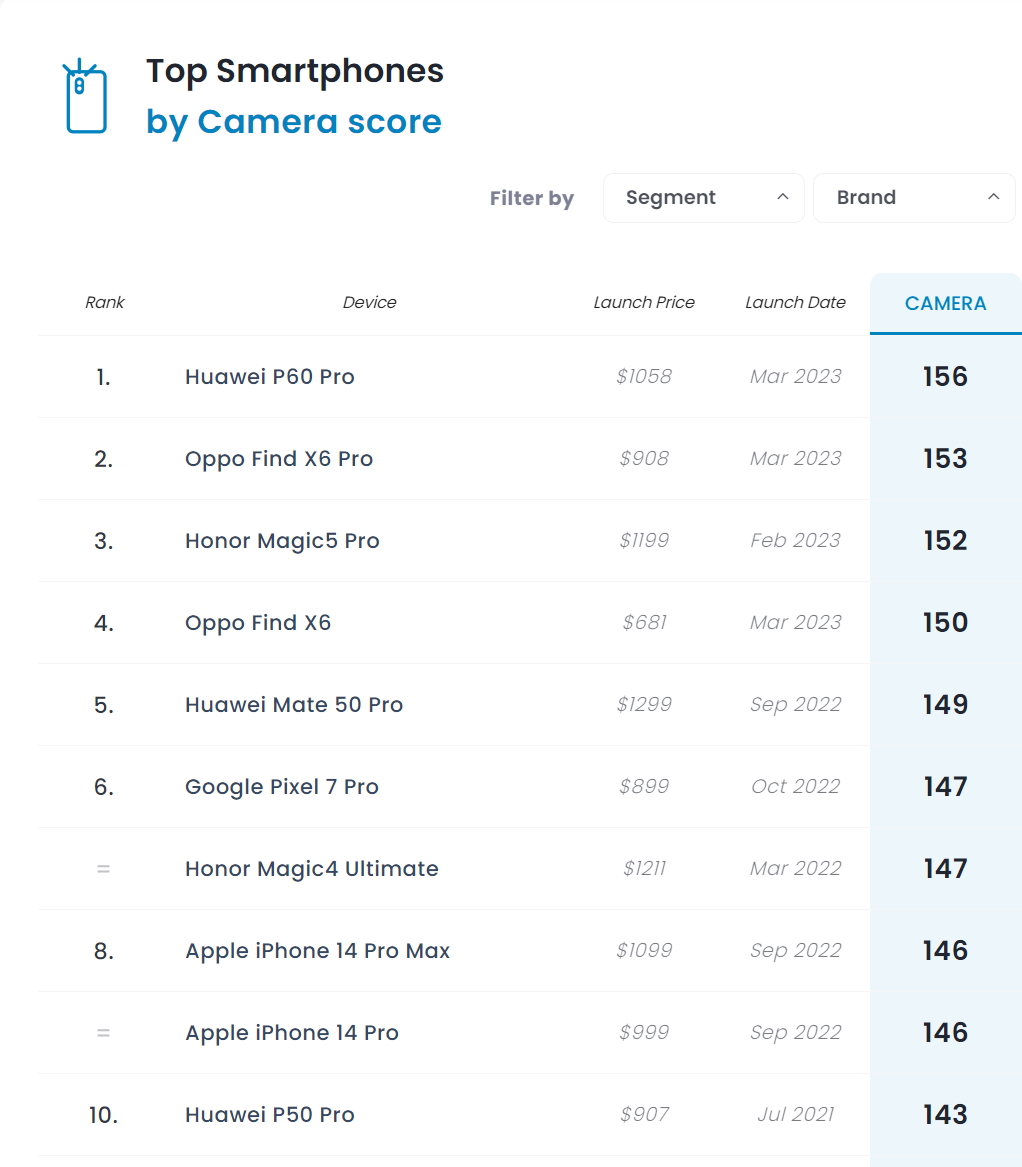The image size is (1022, 1167).
Task: Click the Device column header
Action: [x=369, y=303]
